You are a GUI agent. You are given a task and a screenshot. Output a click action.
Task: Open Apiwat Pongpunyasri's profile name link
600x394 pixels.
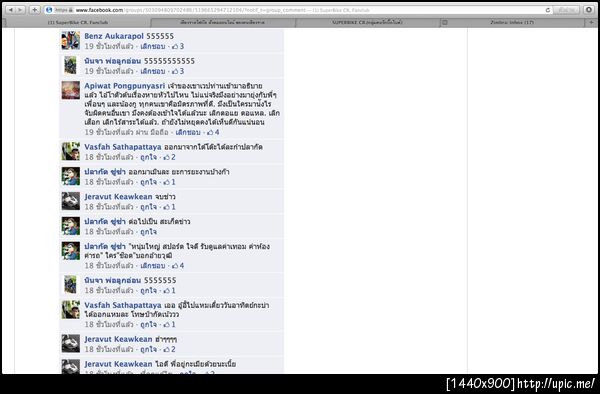coord(124,86)
